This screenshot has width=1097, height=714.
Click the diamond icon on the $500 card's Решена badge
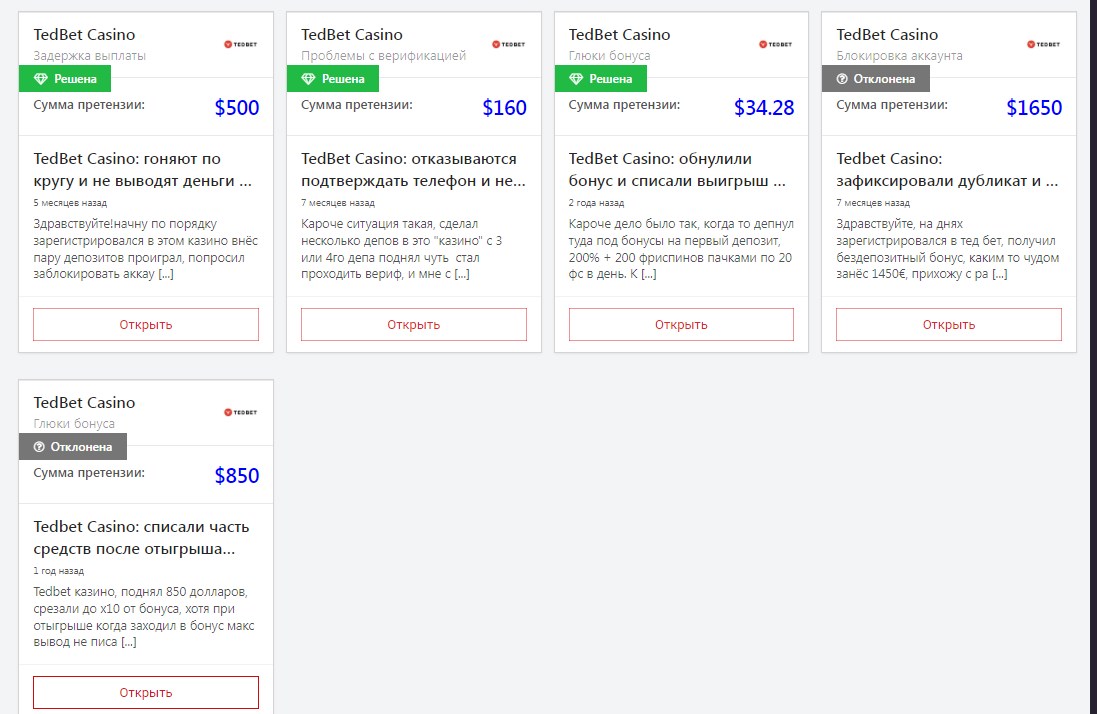41,79
